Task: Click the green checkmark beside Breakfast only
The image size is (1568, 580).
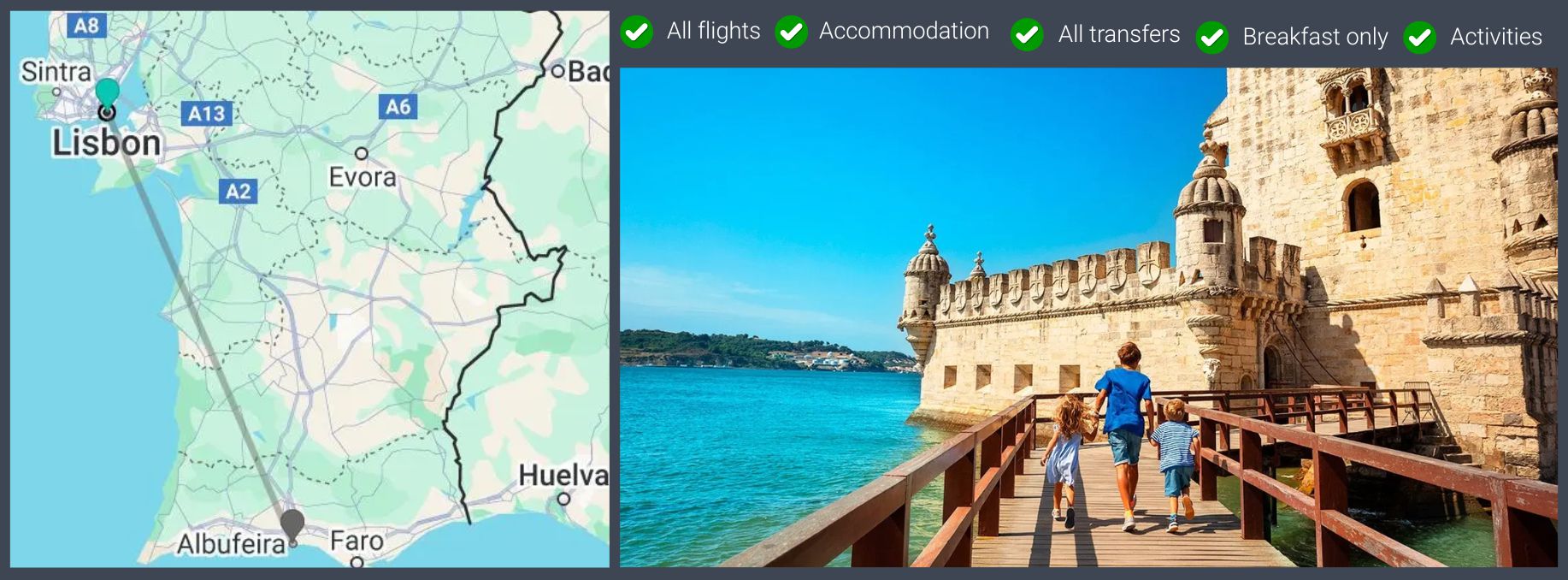Action: (x=1211, y=38)
